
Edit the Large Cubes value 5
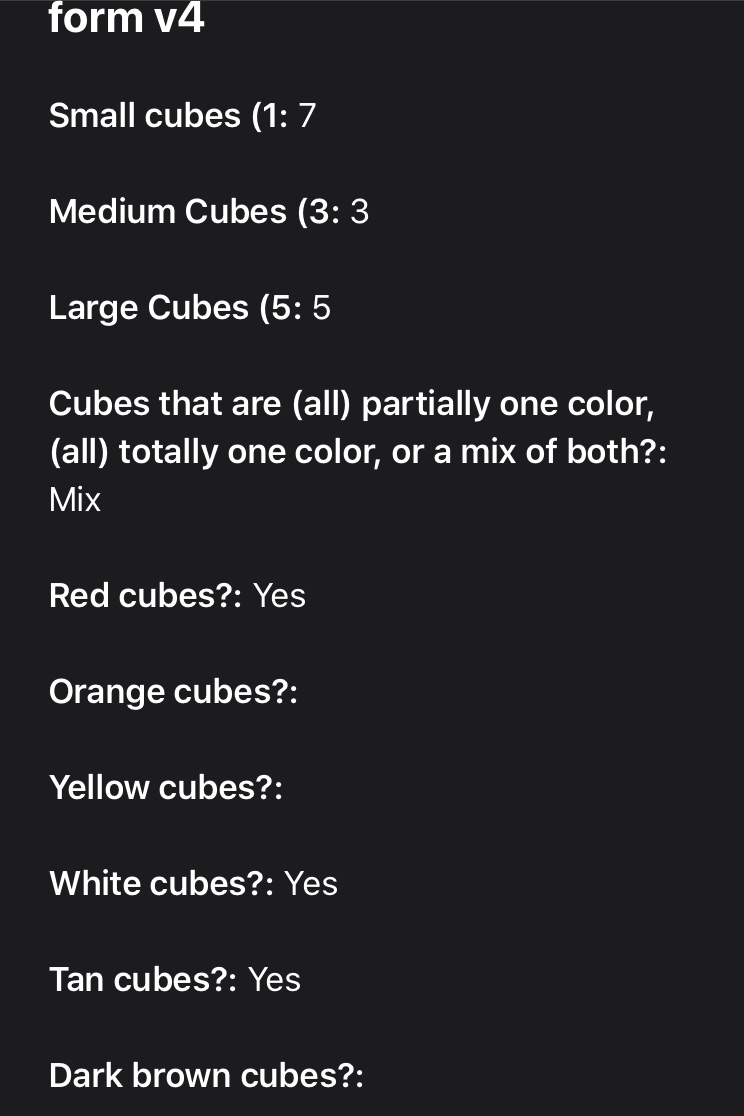coord(321,308)
